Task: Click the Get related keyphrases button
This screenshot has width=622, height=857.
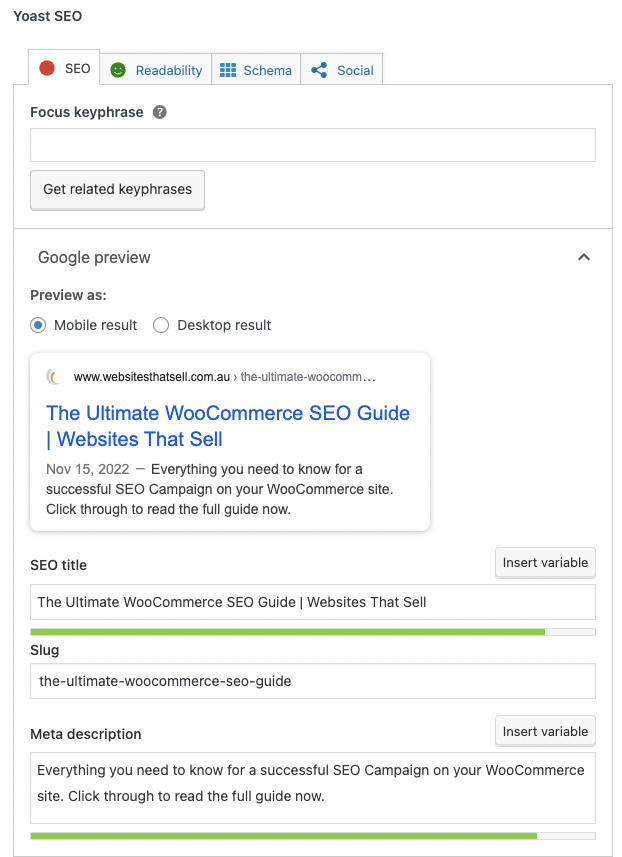Action: (117, 189)
